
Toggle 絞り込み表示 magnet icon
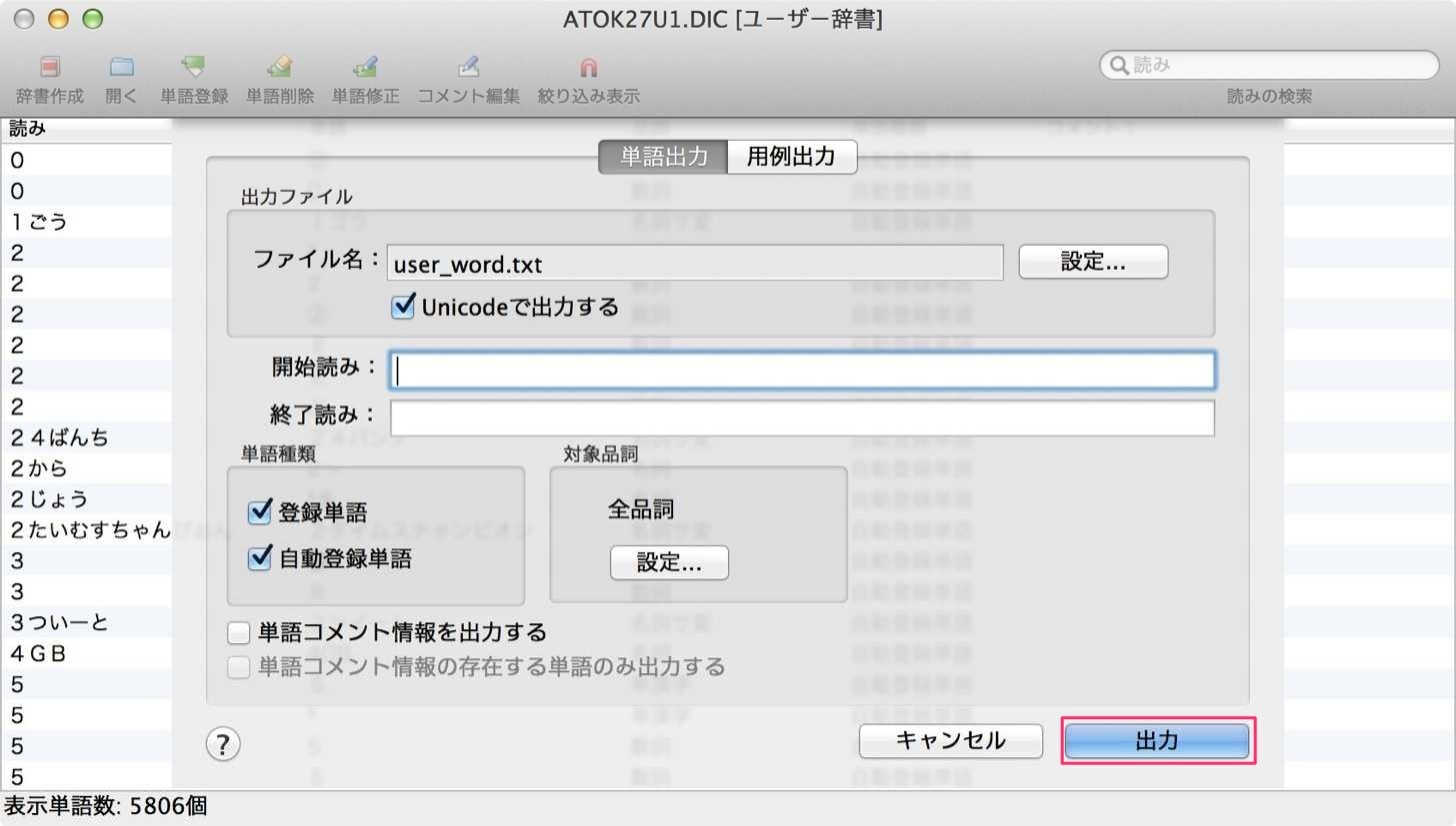589,68
